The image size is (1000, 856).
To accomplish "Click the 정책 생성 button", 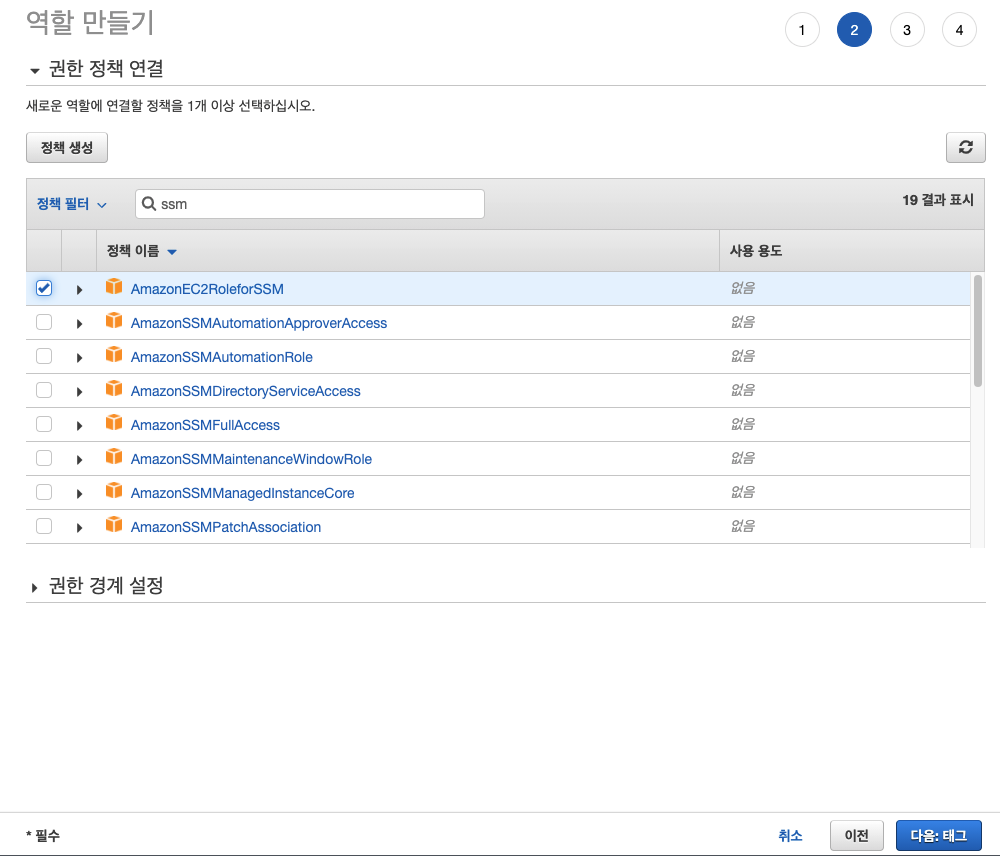I will coord(67,147).
